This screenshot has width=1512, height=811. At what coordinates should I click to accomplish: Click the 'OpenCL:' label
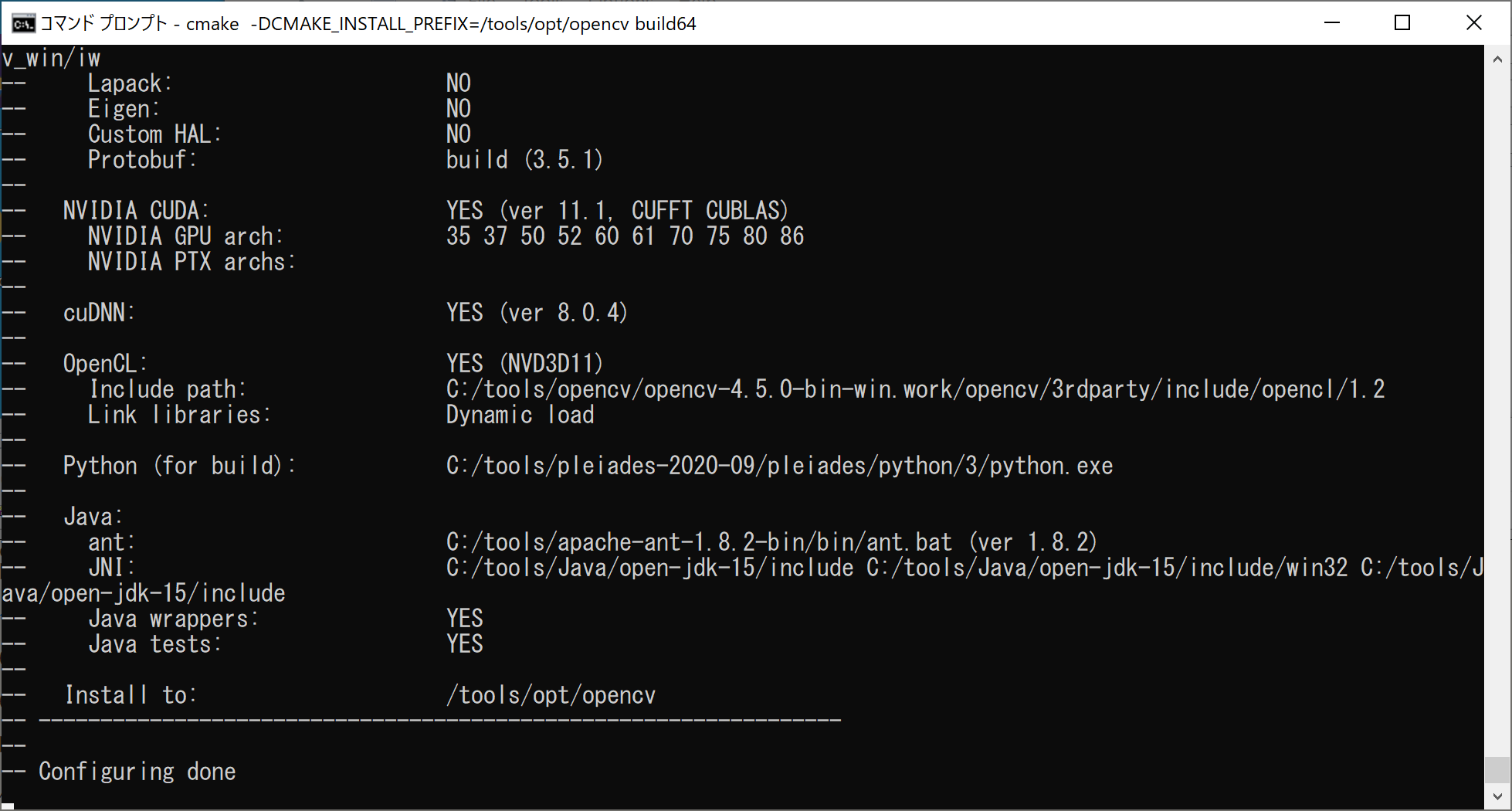point(105,364)
